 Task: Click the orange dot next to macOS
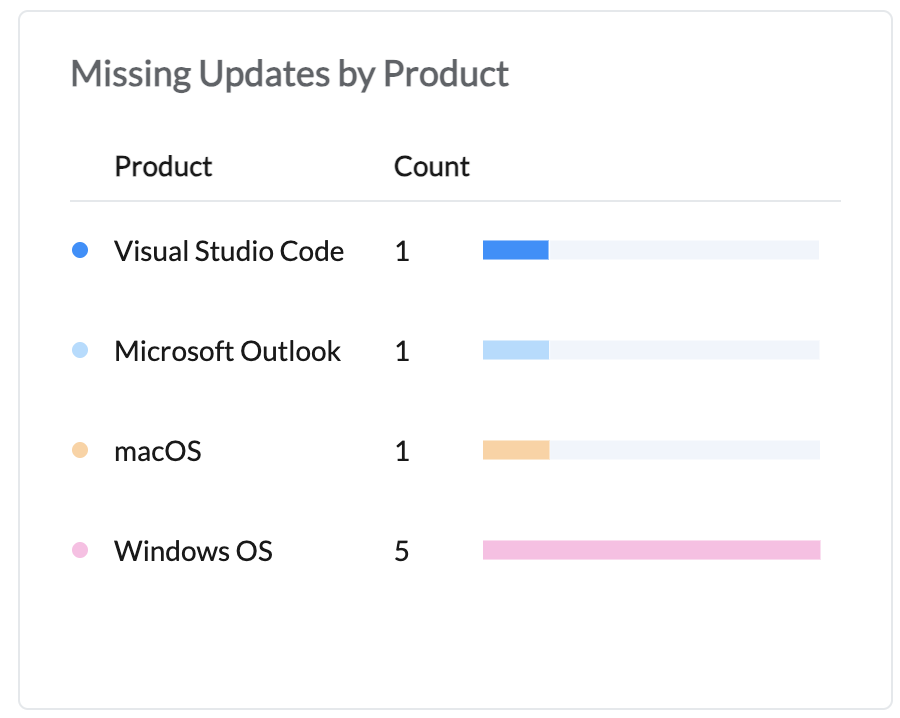(x=81, y=450)
